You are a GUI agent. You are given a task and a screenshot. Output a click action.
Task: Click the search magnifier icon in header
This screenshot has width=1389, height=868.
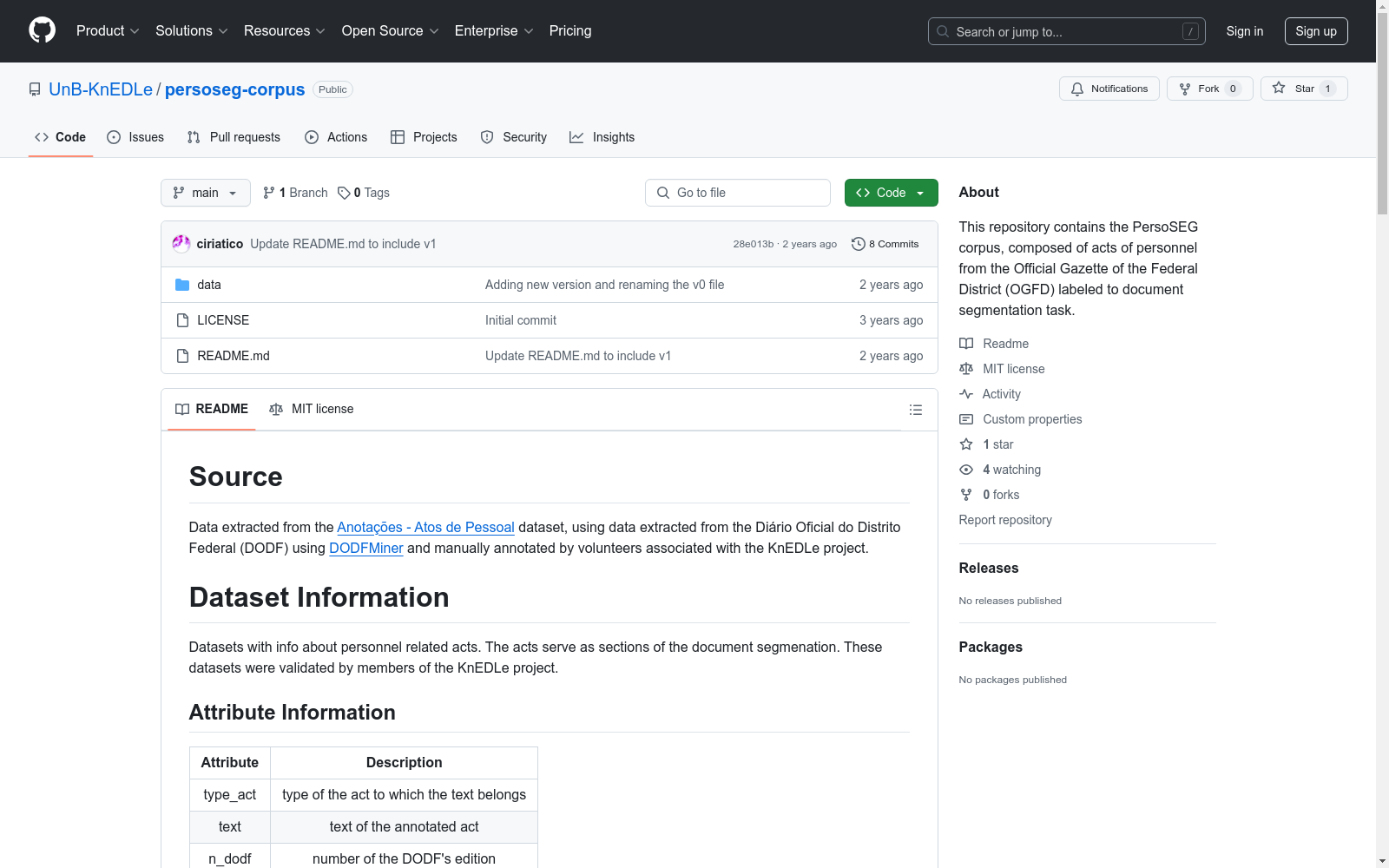tap(943, 31)
